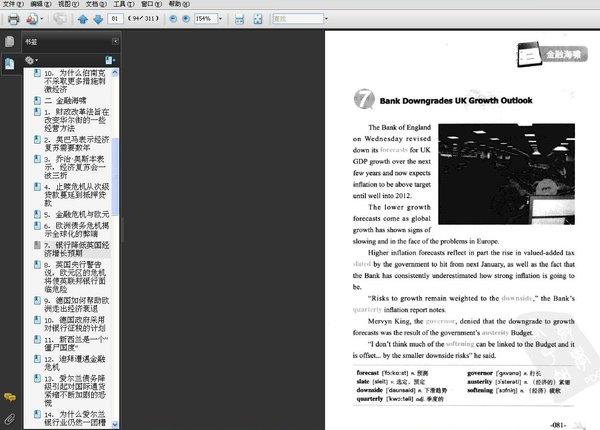Image resolution: width=600 pixels, height=430 pixels.
Task: Select bookmark 1. 财政改革法旨在改变华尔街
Action: click(x=77, y=120)
